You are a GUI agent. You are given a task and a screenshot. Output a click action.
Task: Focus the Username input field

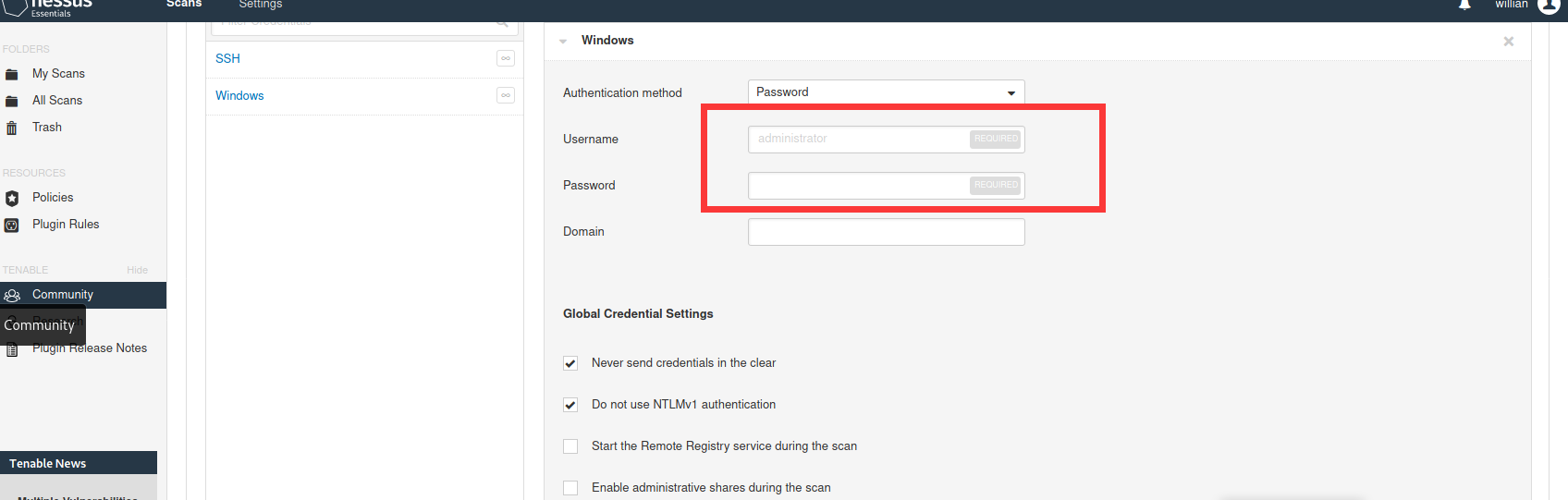[x=886, y=140]
